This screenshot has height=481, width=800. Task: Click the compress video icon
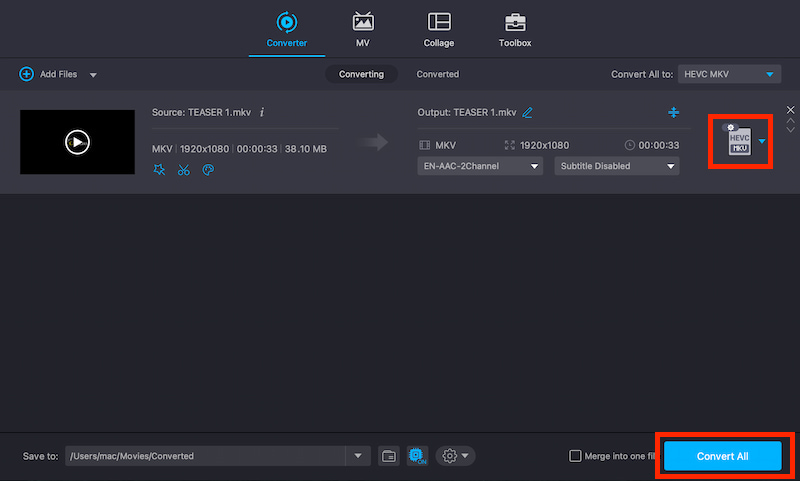pyautogui.click(x=673, y=112)
